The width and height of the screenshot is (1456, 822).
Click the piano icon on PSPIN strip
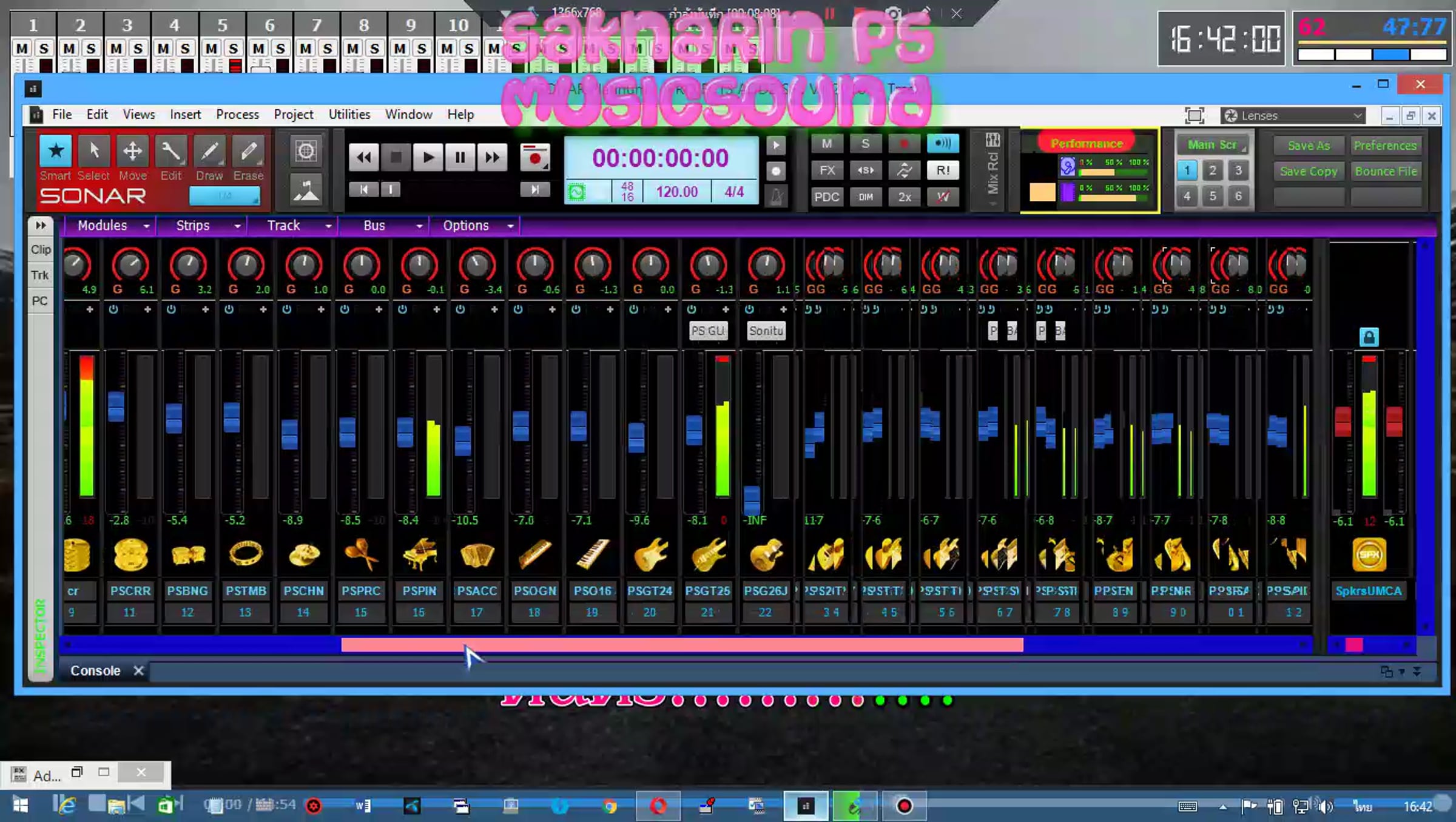point(419,554)
